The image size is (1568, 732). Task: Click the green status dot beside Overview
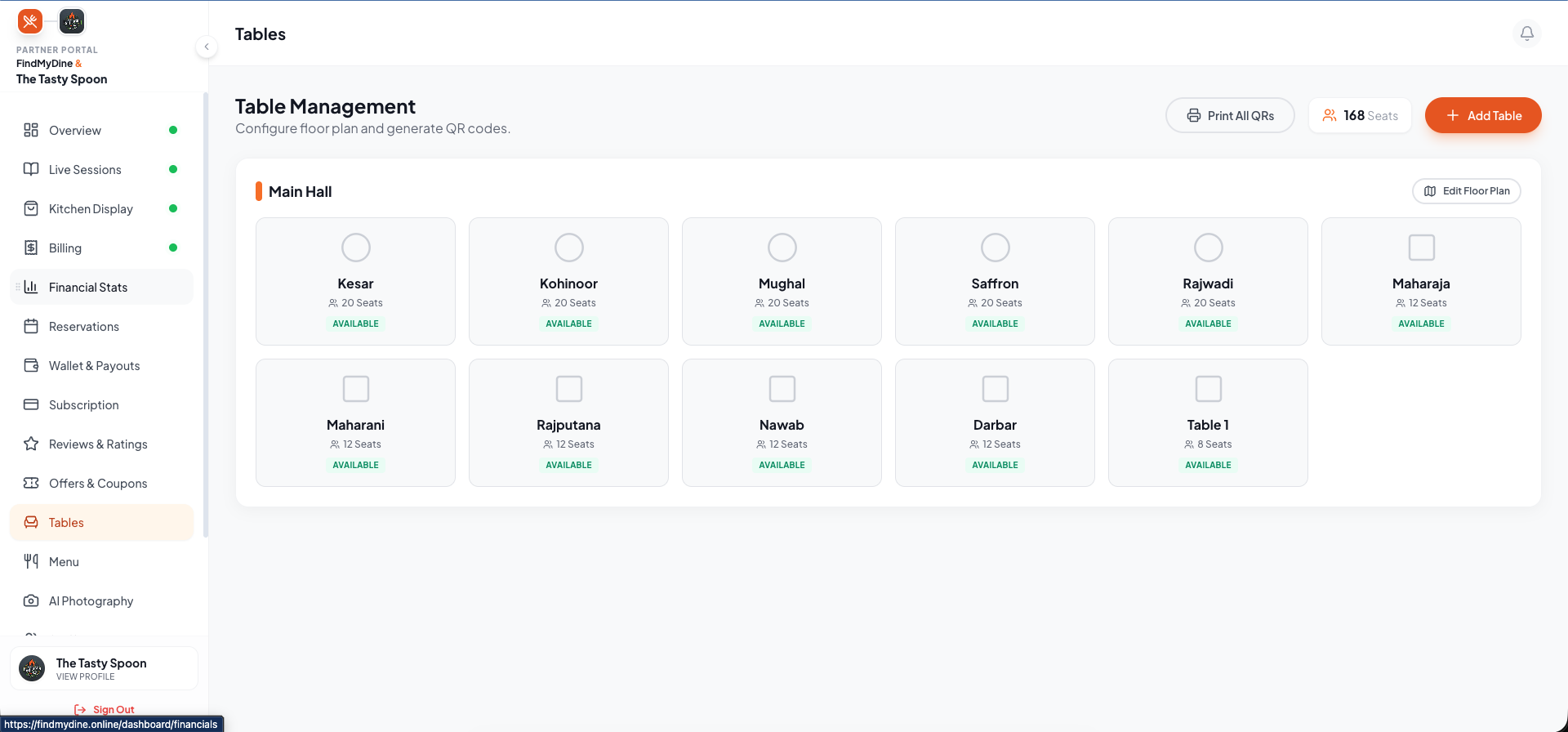click(173, 130)
